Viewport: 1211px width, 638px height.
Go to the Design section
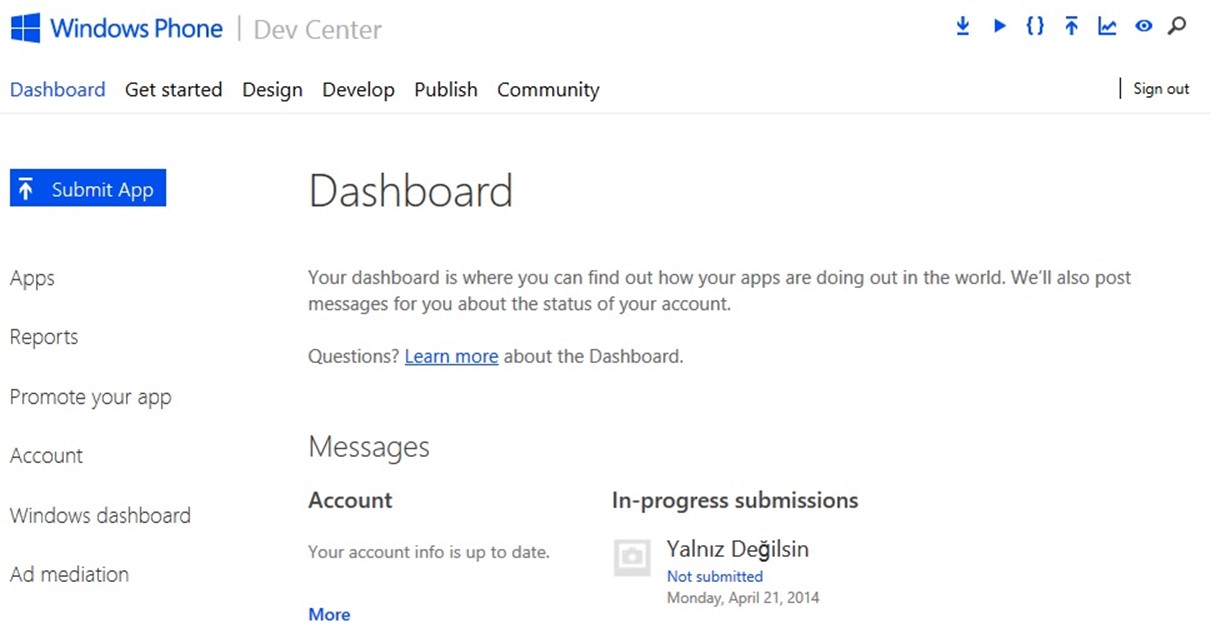pyautogui.click(x=272, y=90)
